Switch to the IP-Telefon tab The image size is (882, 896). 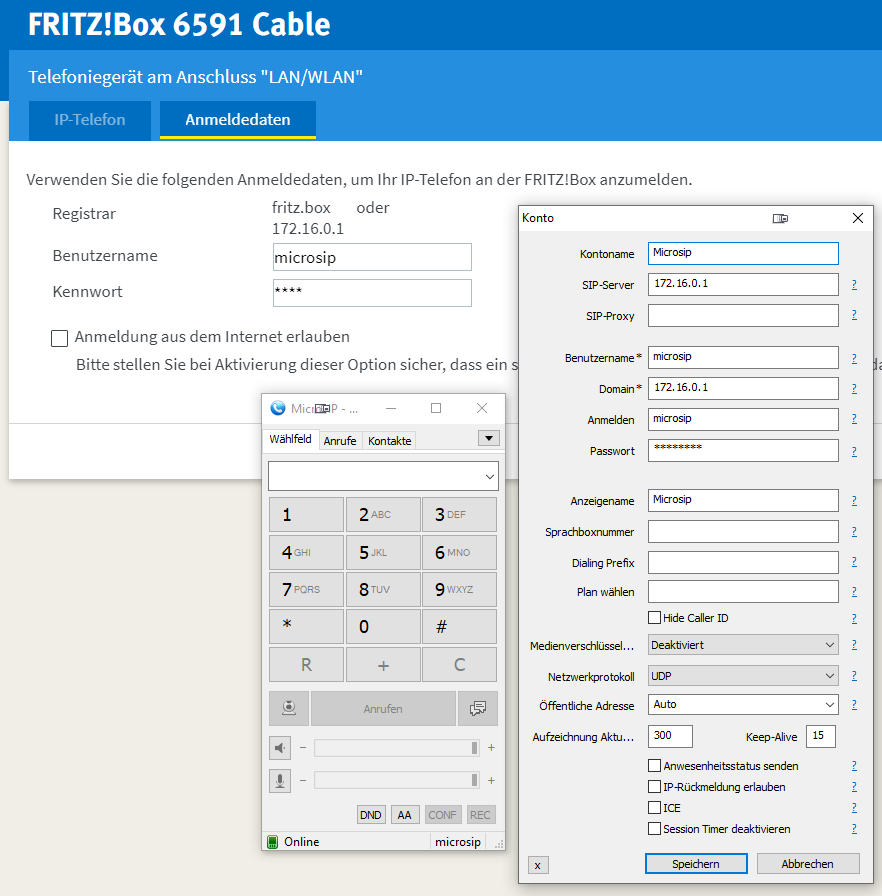(90, 120)
